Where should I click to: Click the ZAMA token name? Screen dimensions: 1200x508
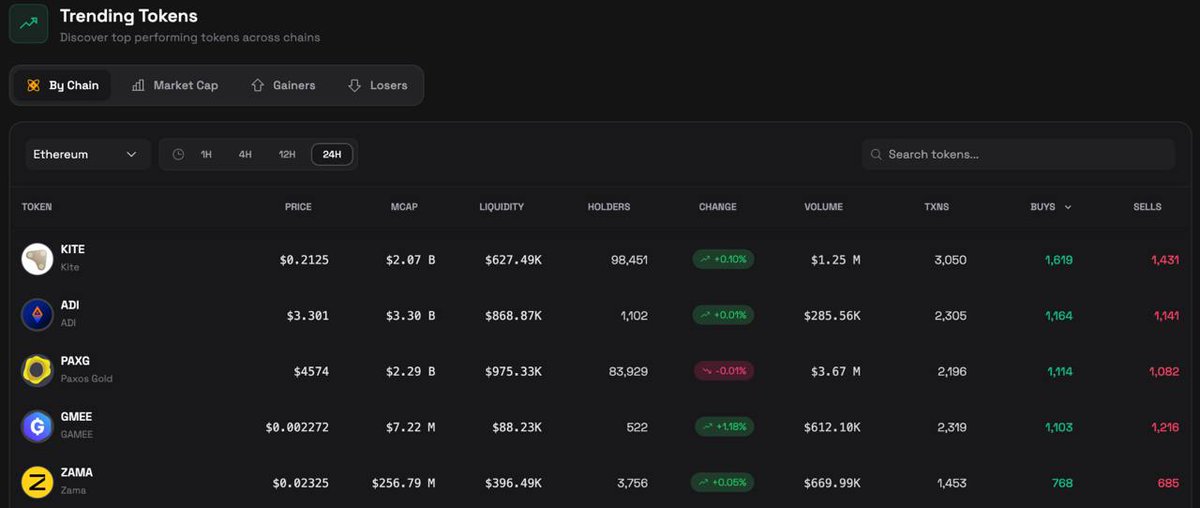77,473
